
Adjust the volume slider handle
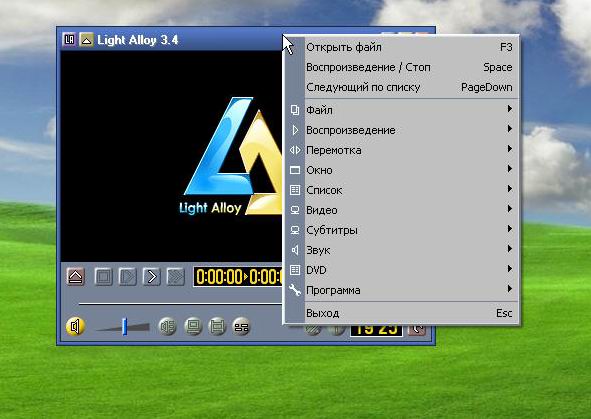[x=124, y=326]
